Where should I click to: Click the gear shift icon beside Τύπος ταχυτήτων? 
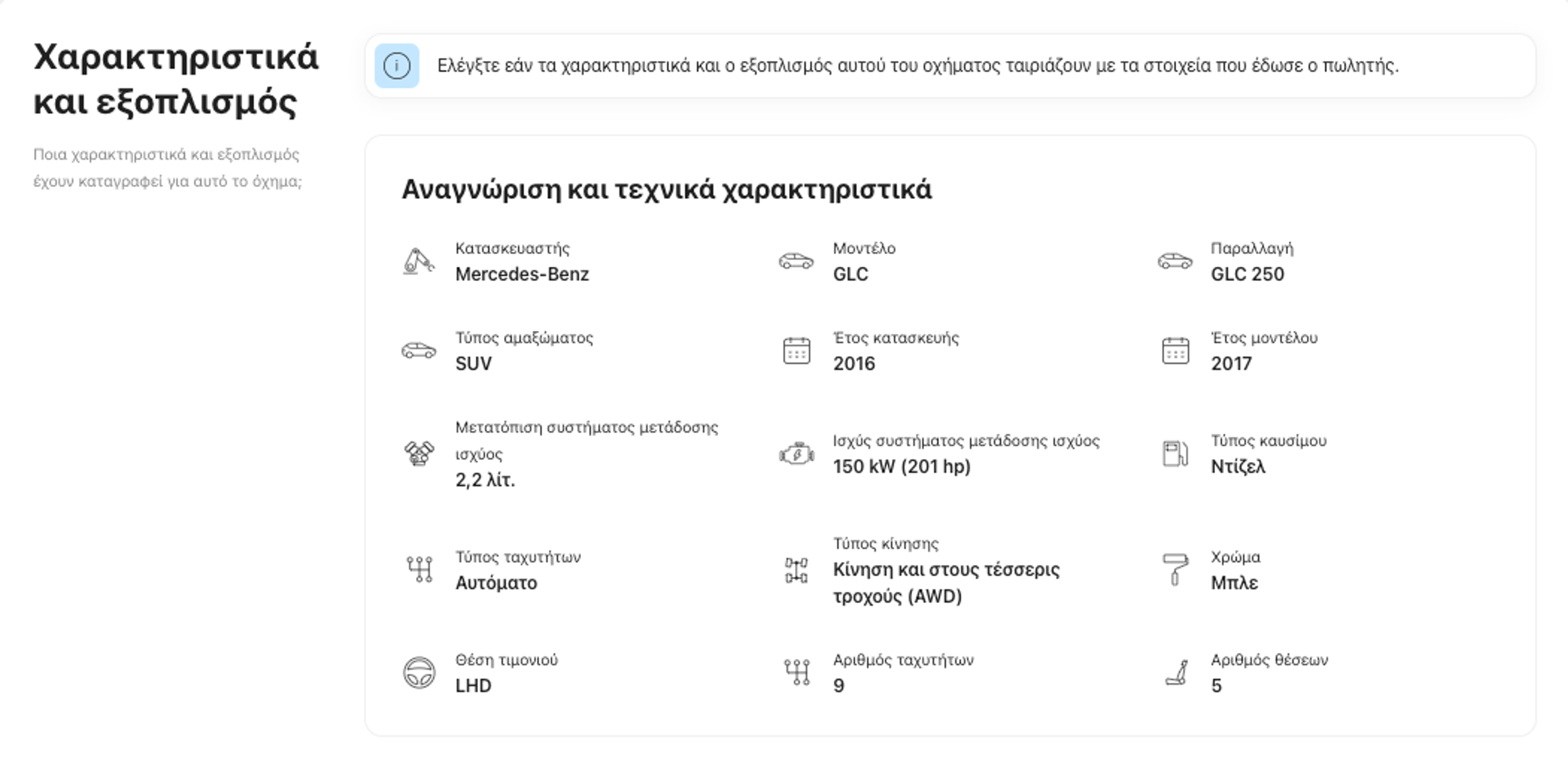(419, 570)
